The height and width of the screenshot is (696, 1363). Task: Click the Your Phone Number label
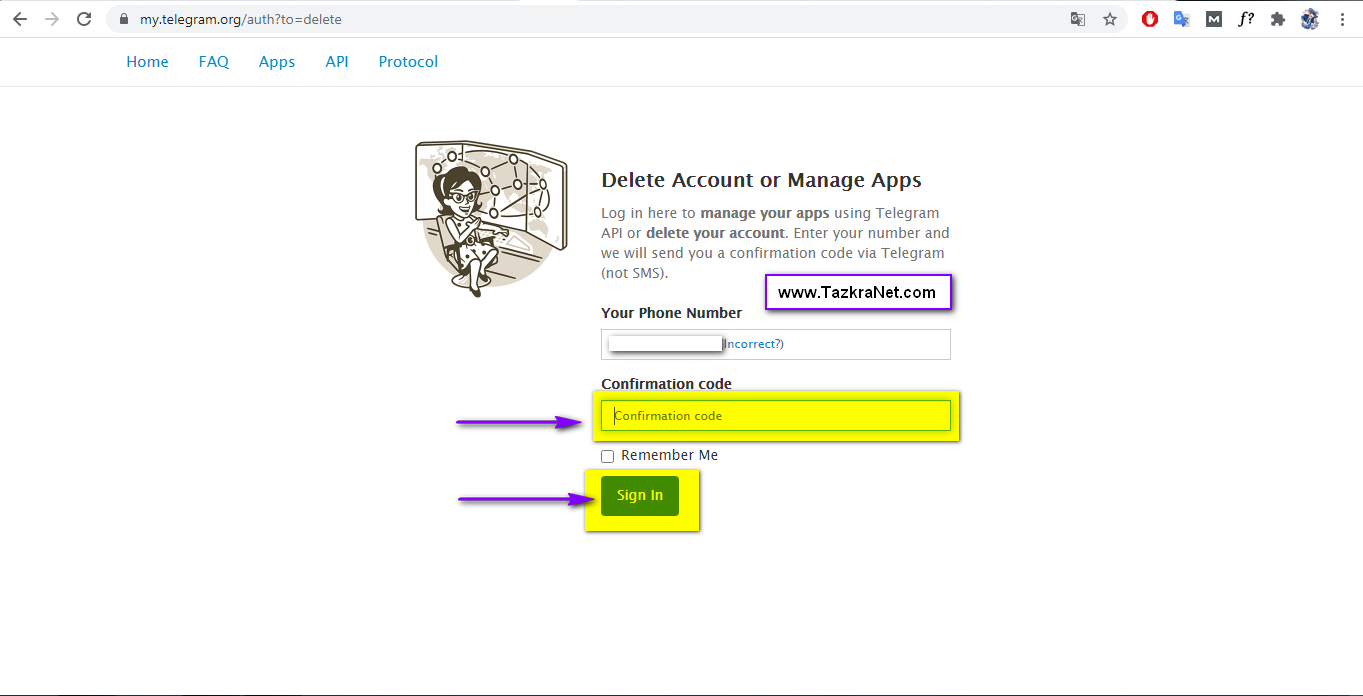tap(672, 313)
